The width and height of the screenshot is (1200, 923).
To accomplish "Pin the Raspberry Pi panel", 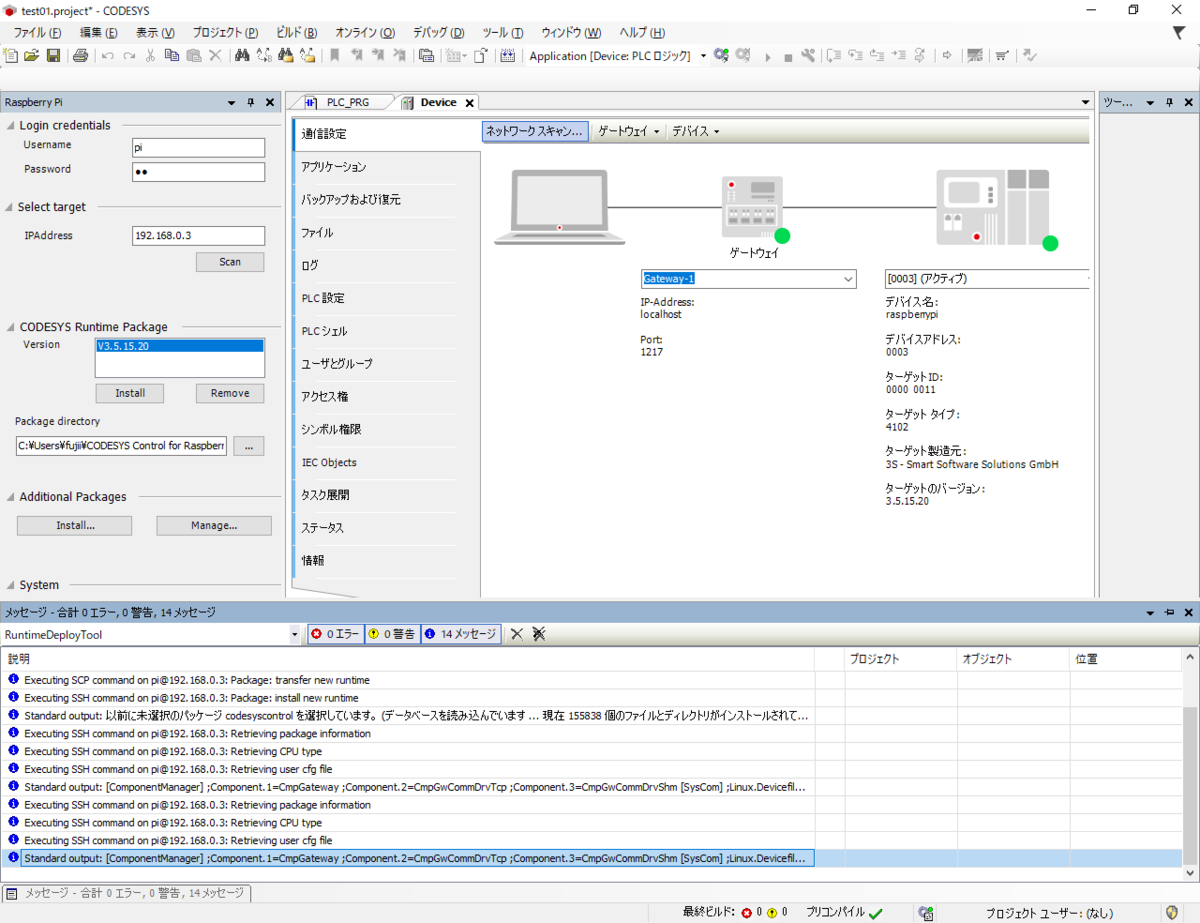I will pos(251,103).
